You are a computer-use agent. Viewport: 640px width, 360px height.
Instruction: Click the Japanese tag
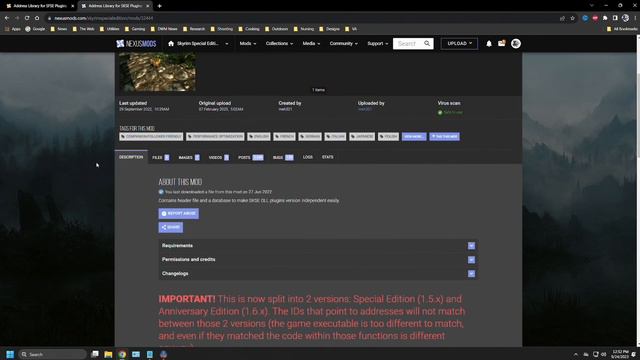point(362,136)
